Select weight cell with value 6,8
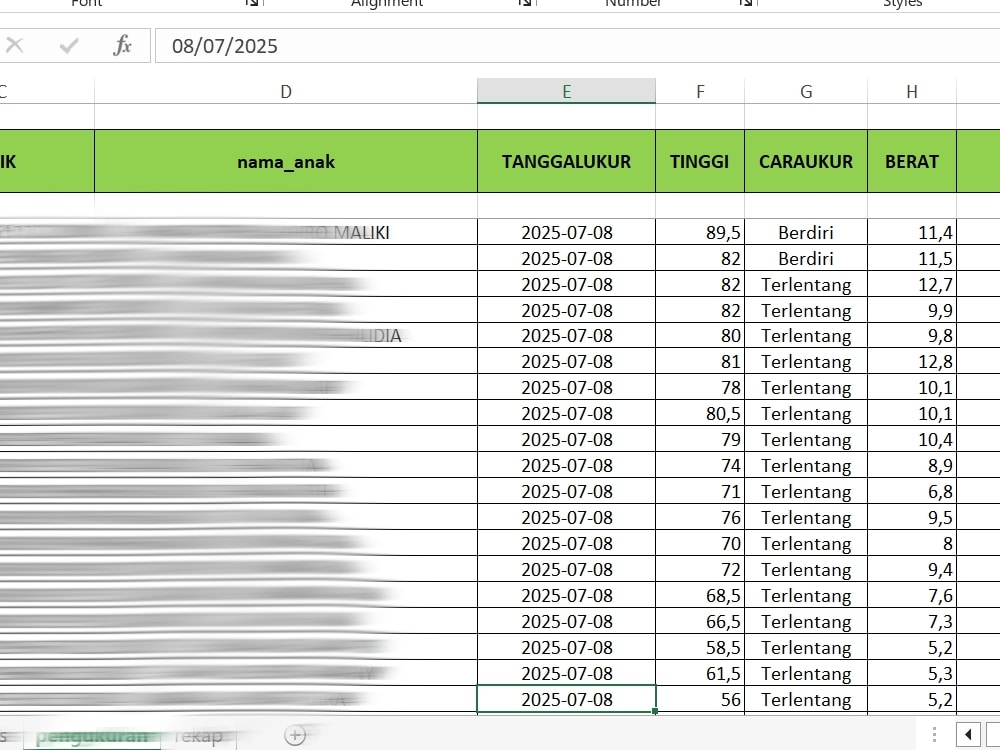The height and width of the screenshot is (750, 1000). coord(912,491)
